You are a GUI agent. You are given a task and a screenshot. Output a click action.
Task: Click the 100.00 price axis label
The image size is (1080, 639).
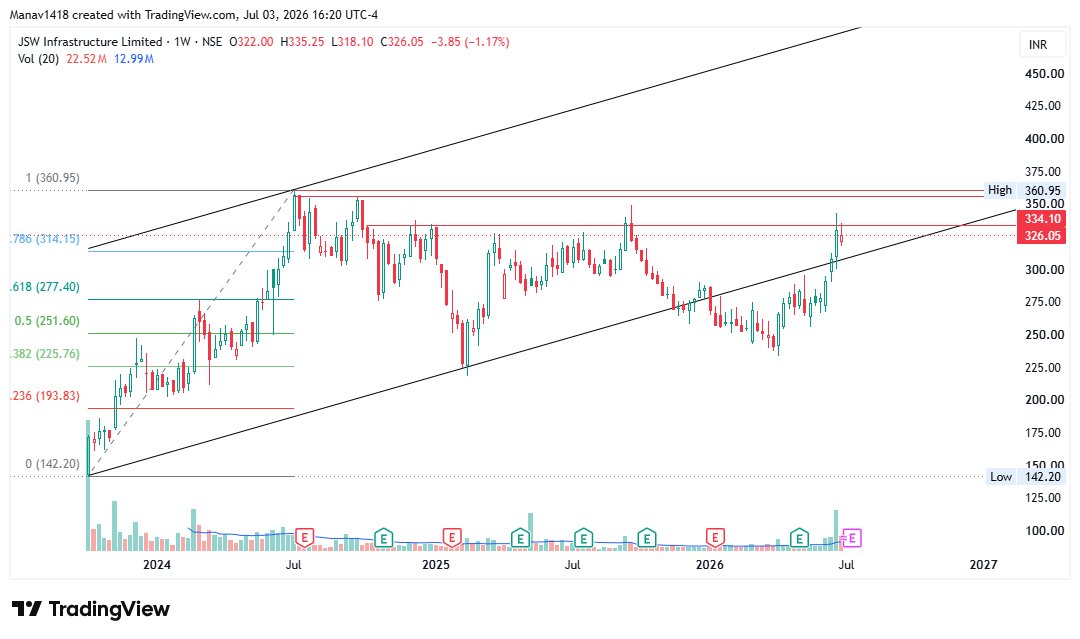pyautogui.click(x=1044, y=530)
